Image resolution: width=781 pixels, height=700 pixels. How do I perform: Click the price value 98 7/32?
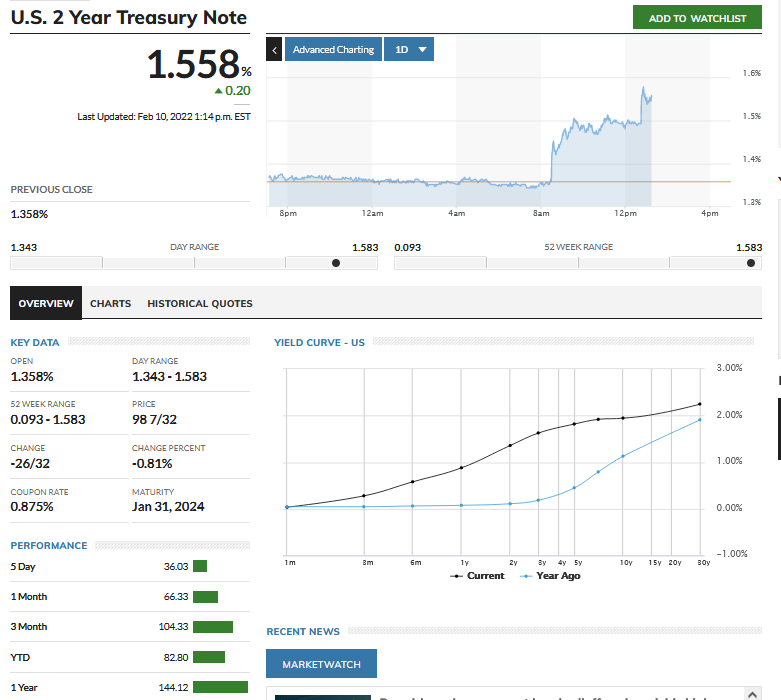coord(154,420)
